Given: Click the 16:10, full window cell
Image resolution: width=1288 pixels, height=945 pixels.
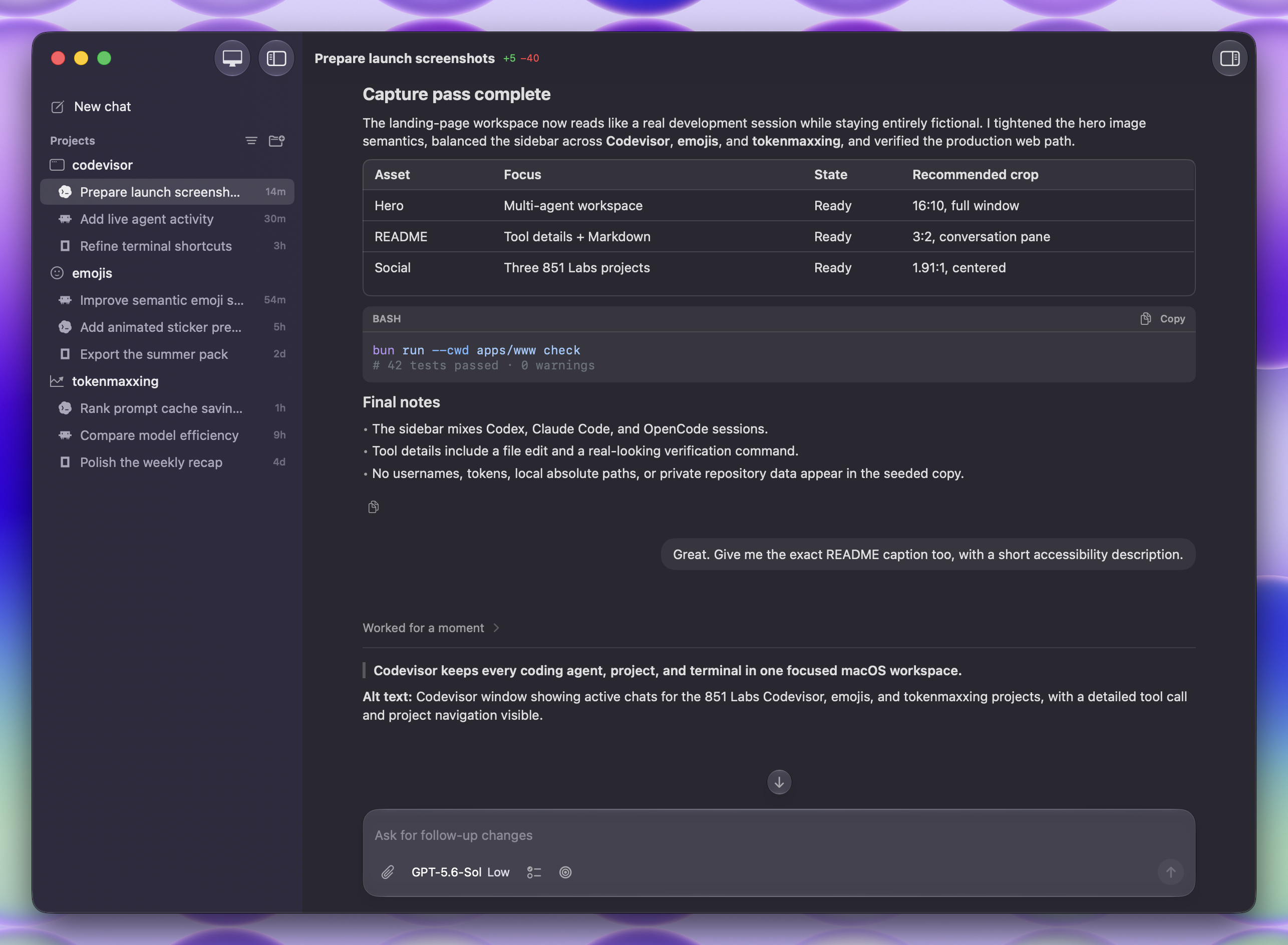Looking at the screenshot, I should coord(965,206).
